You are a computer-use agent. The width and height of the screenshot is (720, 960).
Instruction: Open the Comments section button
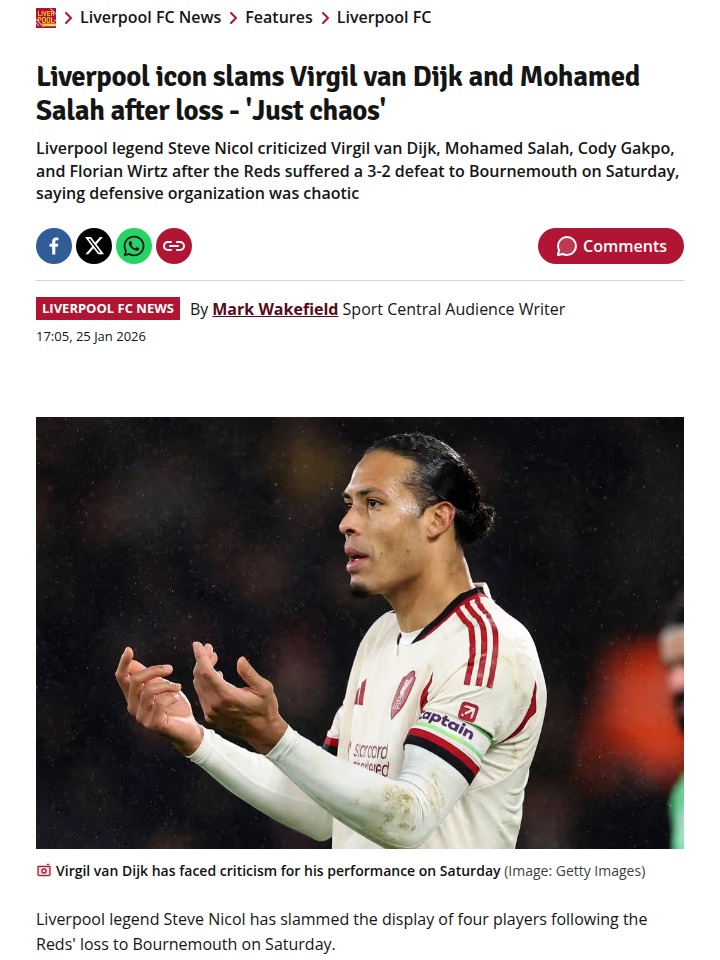point(610,246)
